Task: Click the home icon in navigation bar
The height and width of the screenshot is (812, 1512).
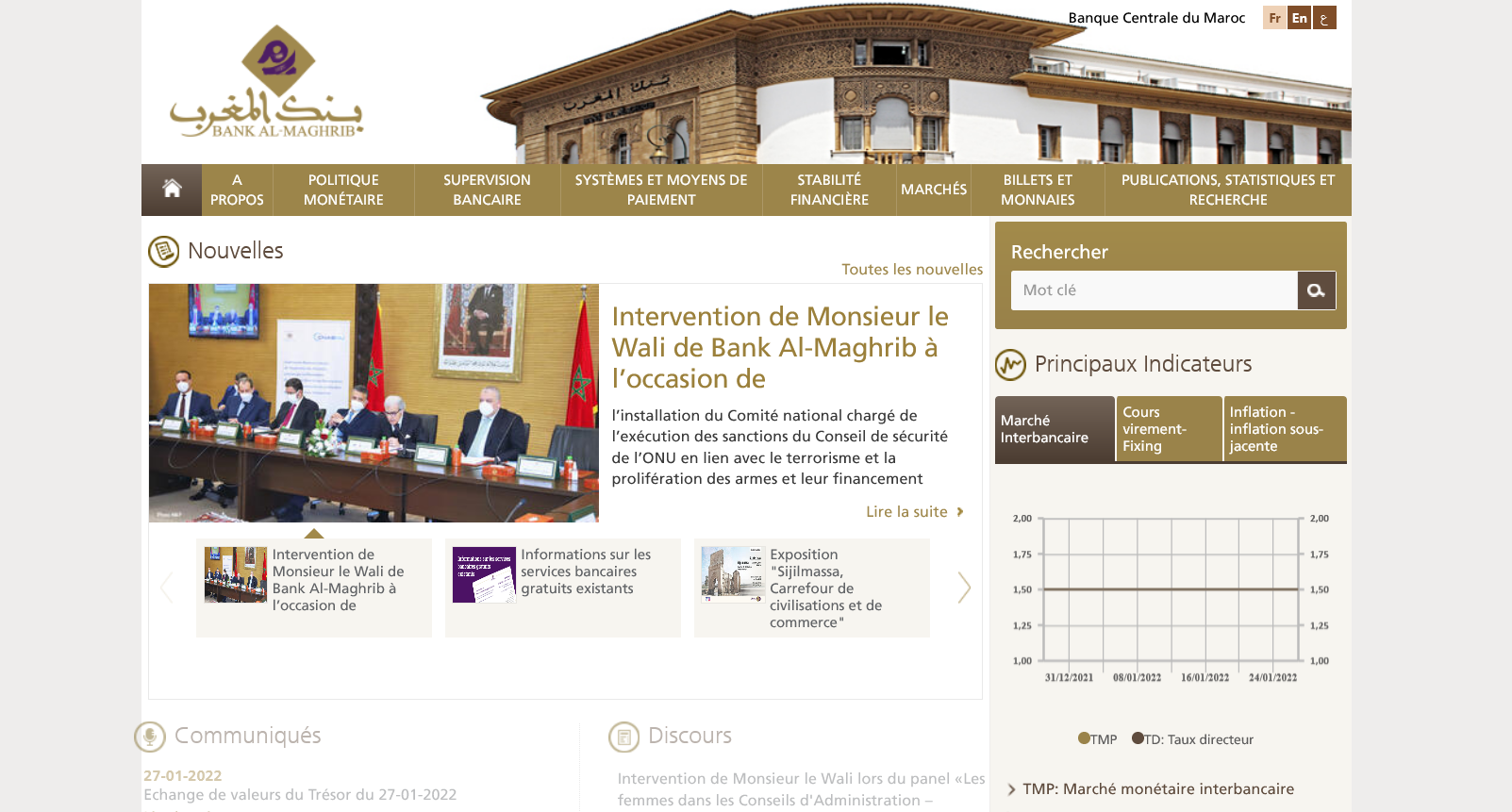Action: pyautogui.click(x=172, y=190)
